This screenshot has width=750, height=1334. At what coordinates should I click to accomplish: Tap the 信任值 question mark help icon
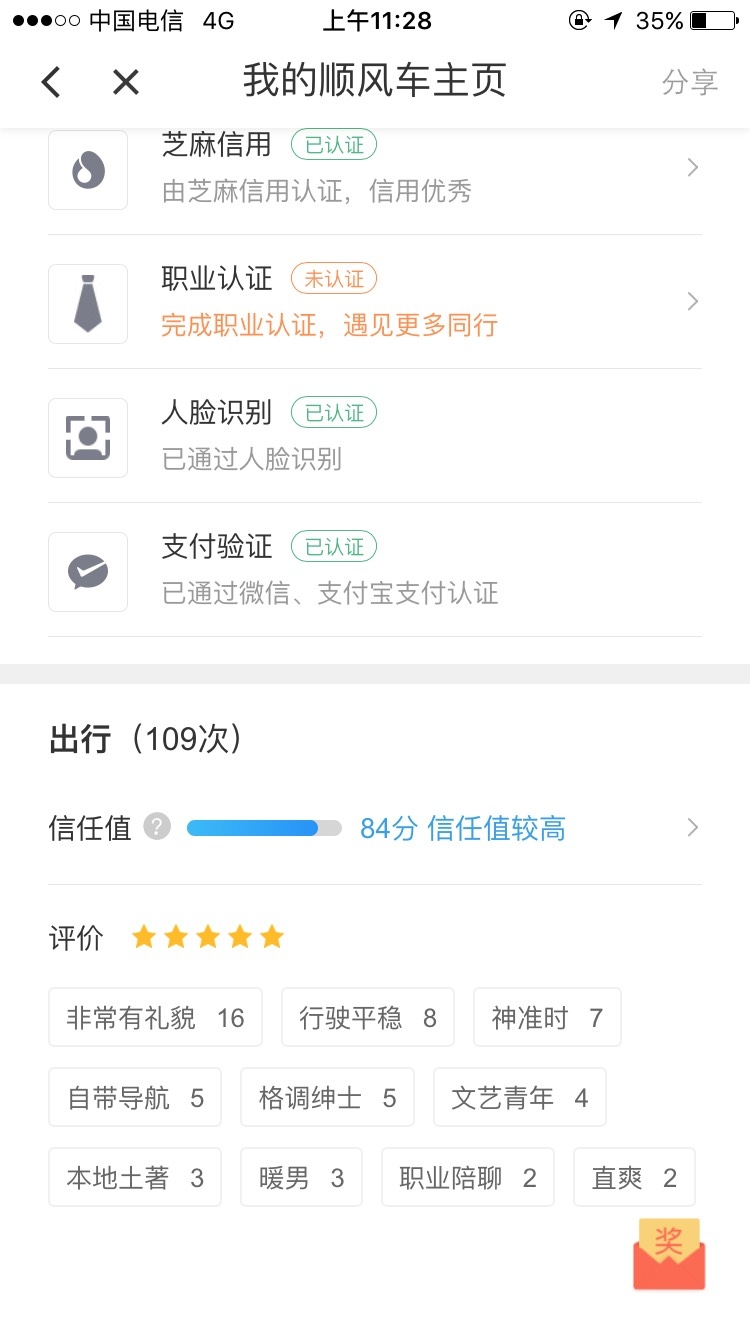click(x=157, y=827)
